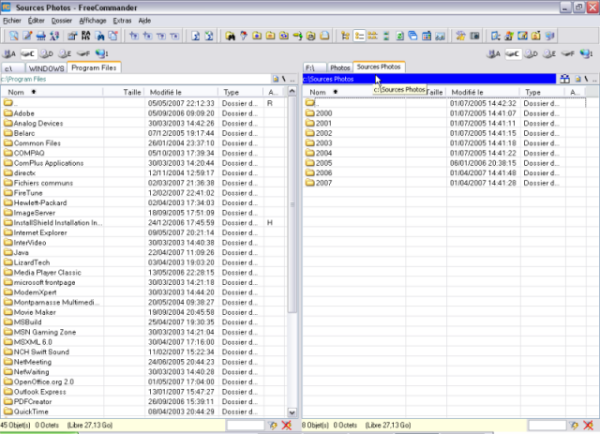
Task: Sort left panel by Modifié le column
Action: tap(181, 92)
